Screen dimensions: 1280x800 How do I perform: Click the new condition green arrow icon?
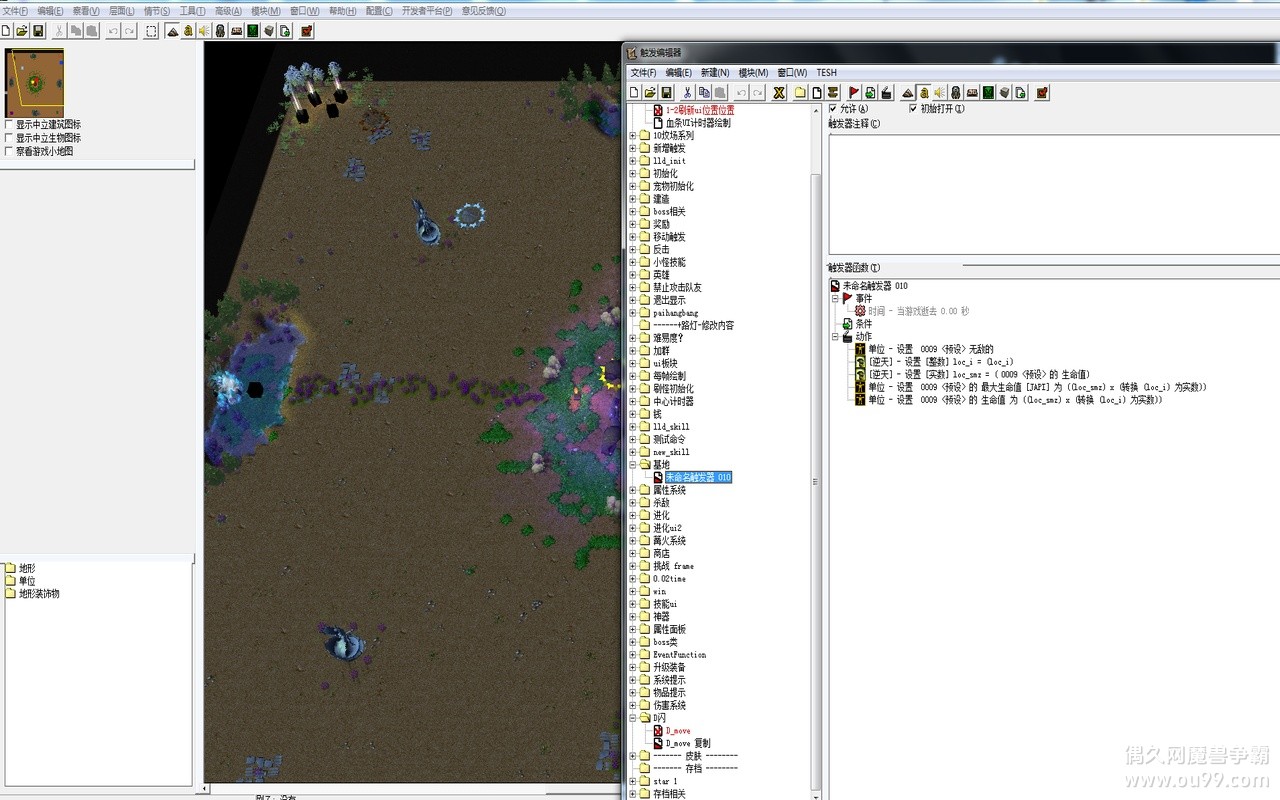pos(870,93)
